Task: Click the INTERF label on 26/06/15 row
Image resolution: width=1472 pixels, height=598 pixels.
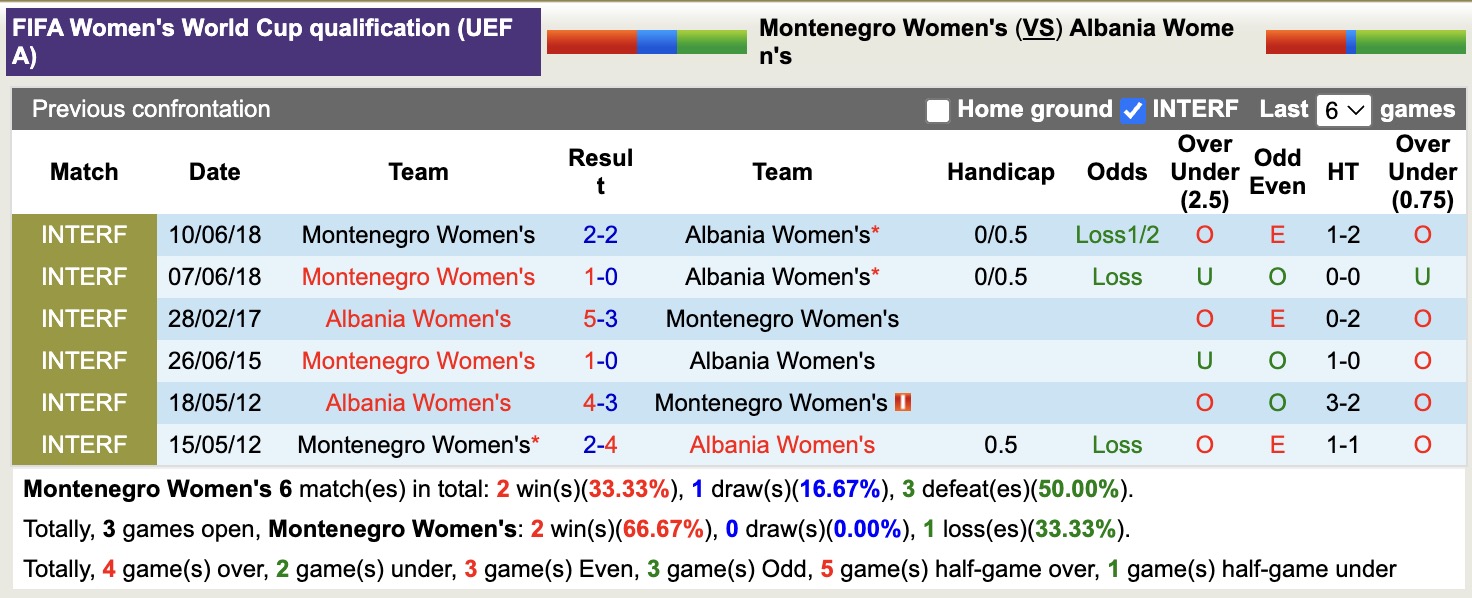Action: 84,361
